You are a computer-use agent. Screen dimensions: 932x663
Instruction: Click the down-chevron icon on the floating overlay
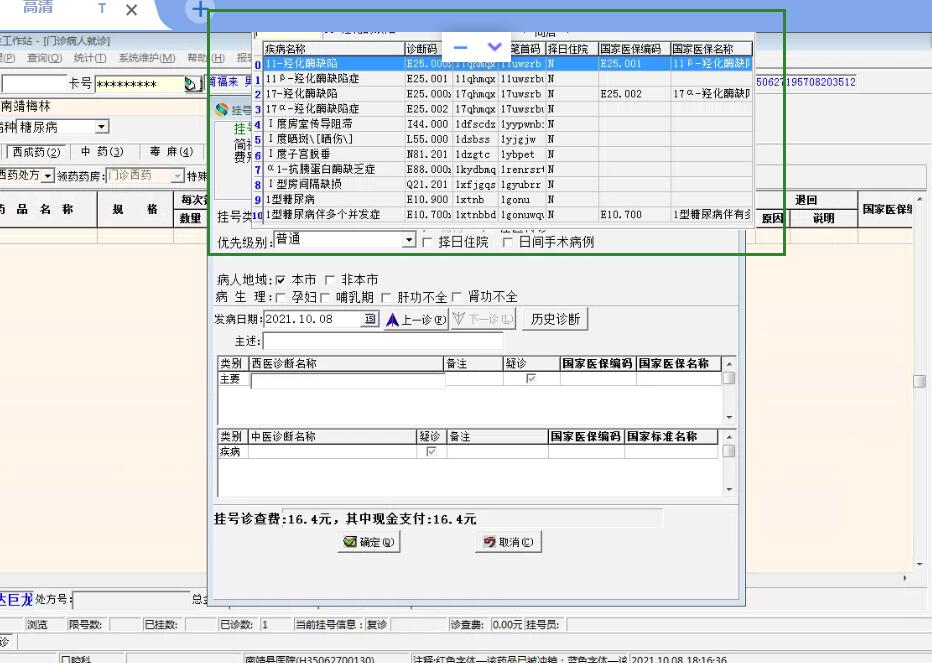click(495, 47)
